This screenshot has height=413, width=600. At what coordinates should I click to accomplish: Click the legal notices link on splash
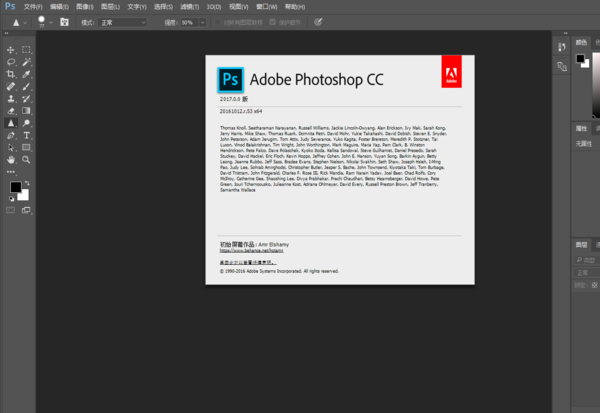(248, 262)
